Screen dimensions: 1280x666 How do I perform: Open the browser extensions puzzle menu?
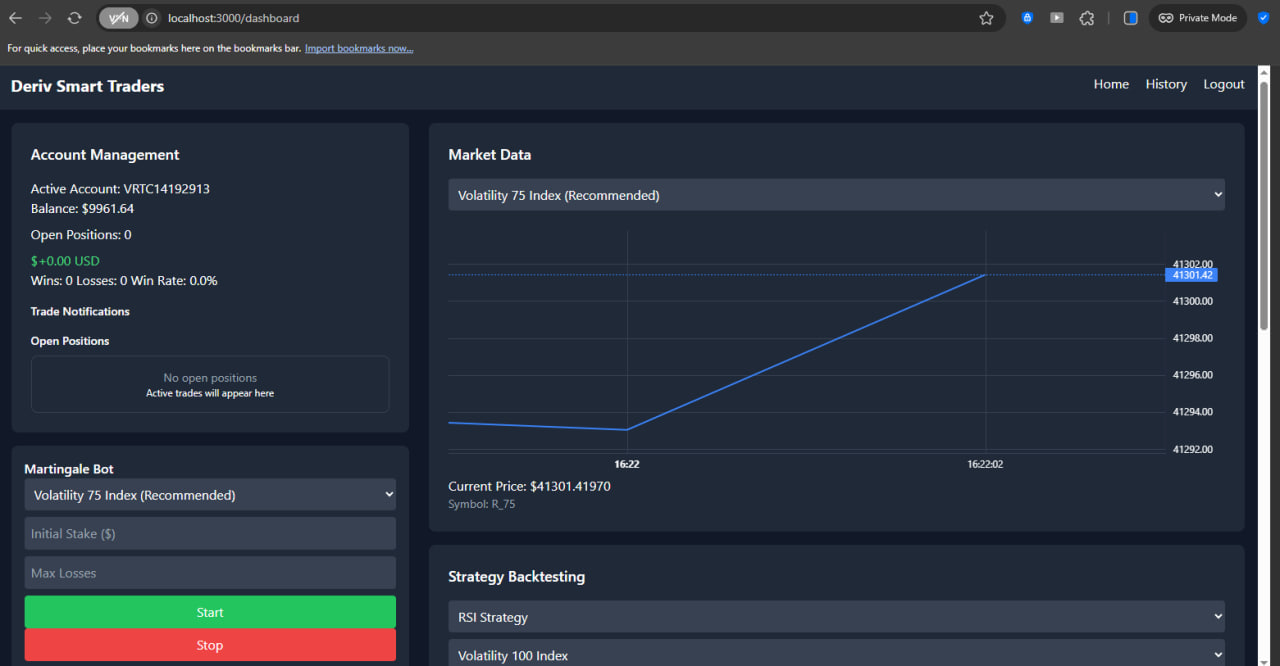click(1087, 17)
